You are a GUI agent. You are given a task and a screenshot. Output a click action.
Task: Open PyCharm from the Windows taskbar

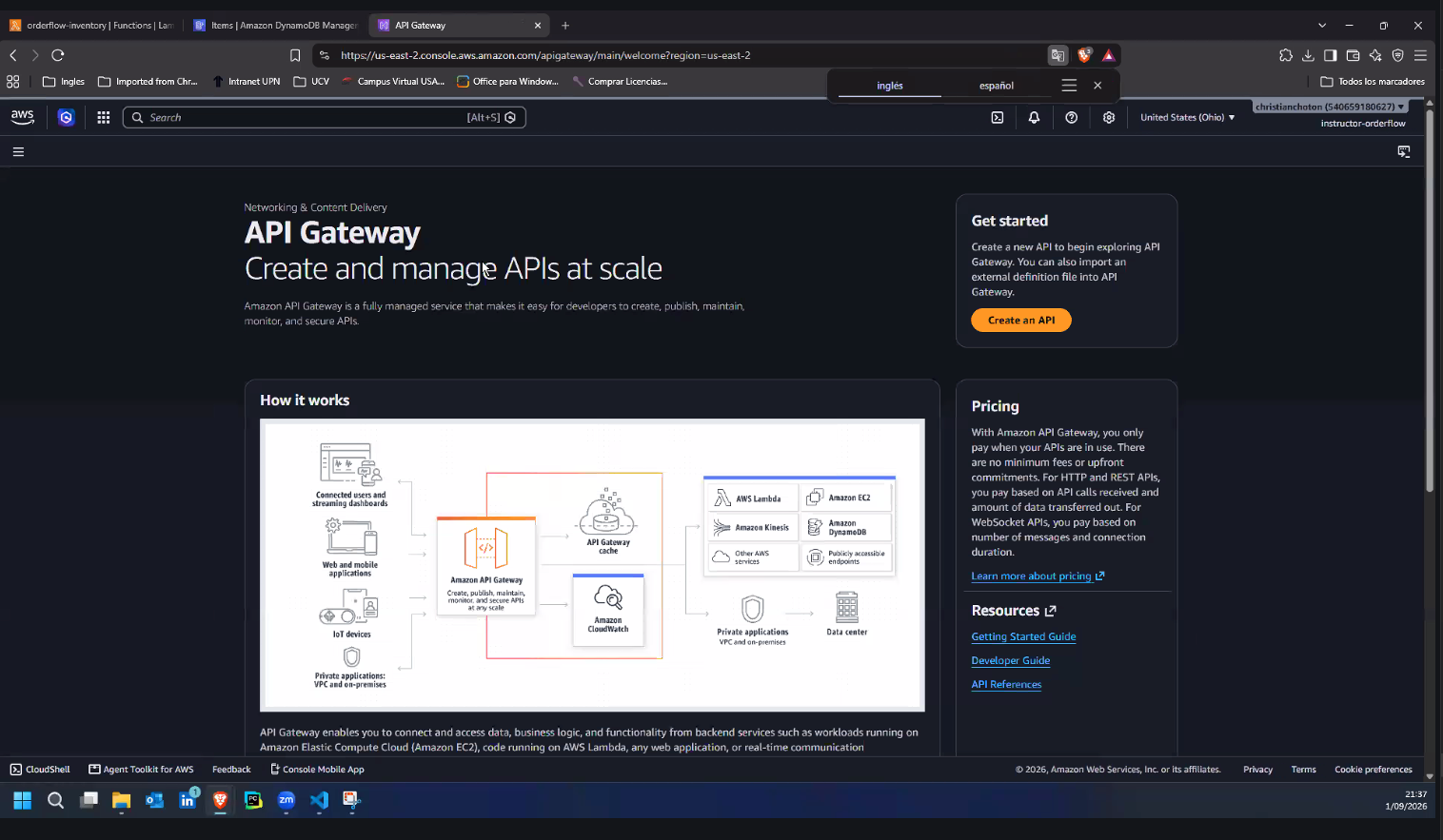(x=253, y=801)
